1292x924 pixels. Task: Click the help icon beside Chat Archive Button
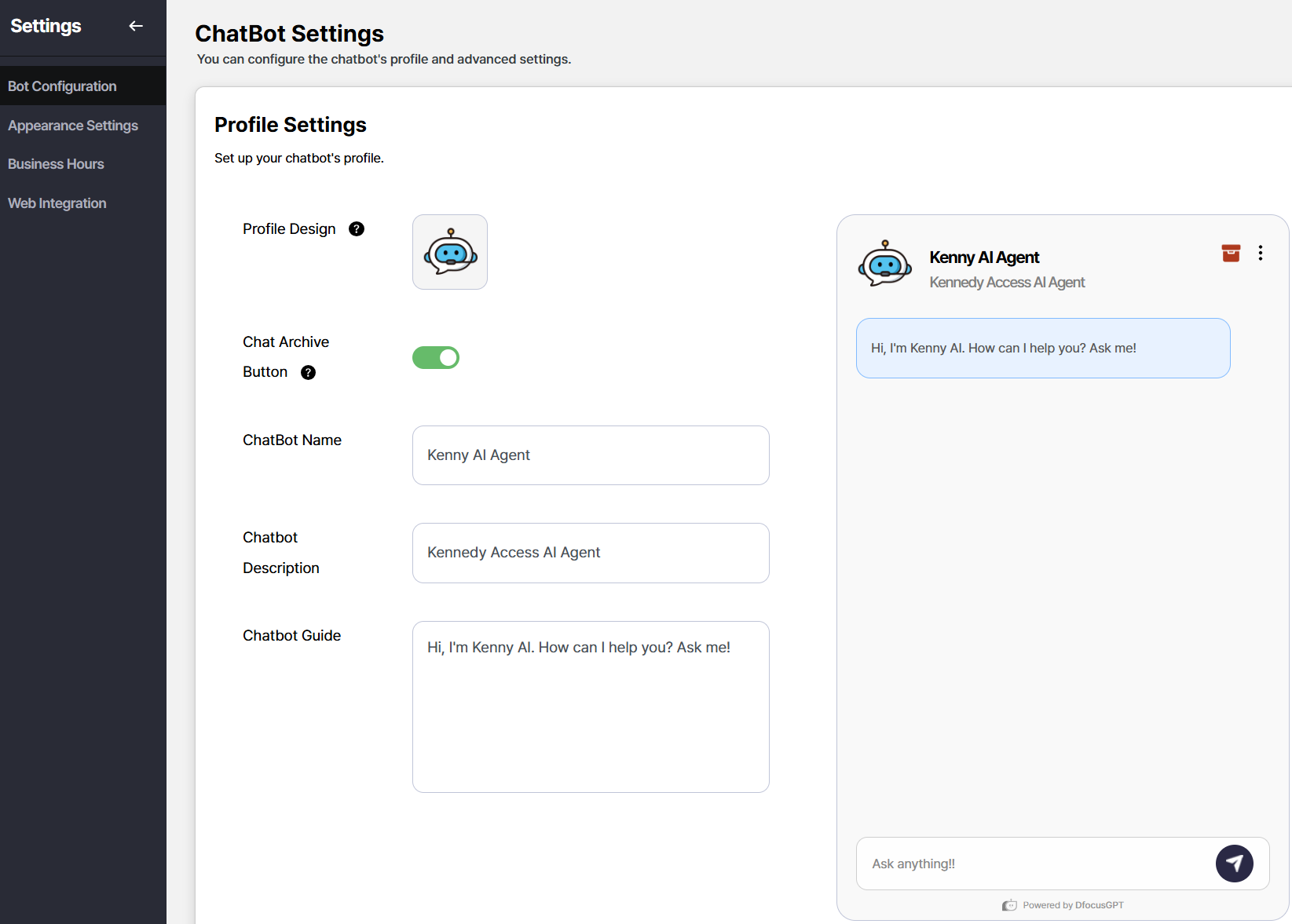309,373
